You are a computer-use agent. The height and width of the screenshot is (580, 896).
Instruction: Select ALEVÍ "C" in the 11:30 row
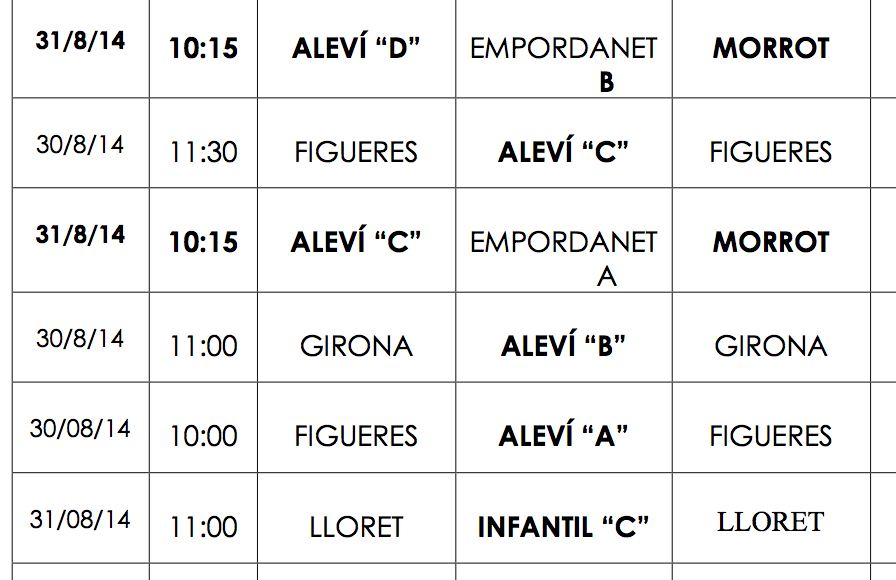563,152
